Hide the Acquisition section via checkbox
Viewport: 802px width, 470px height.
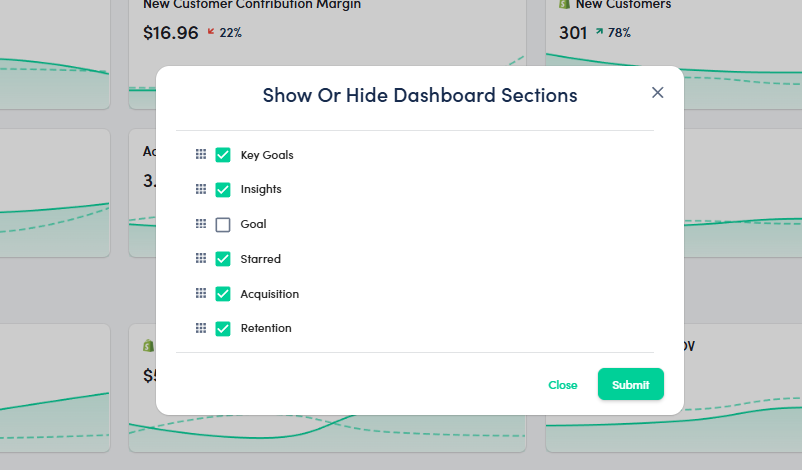[x=223, y=294]
